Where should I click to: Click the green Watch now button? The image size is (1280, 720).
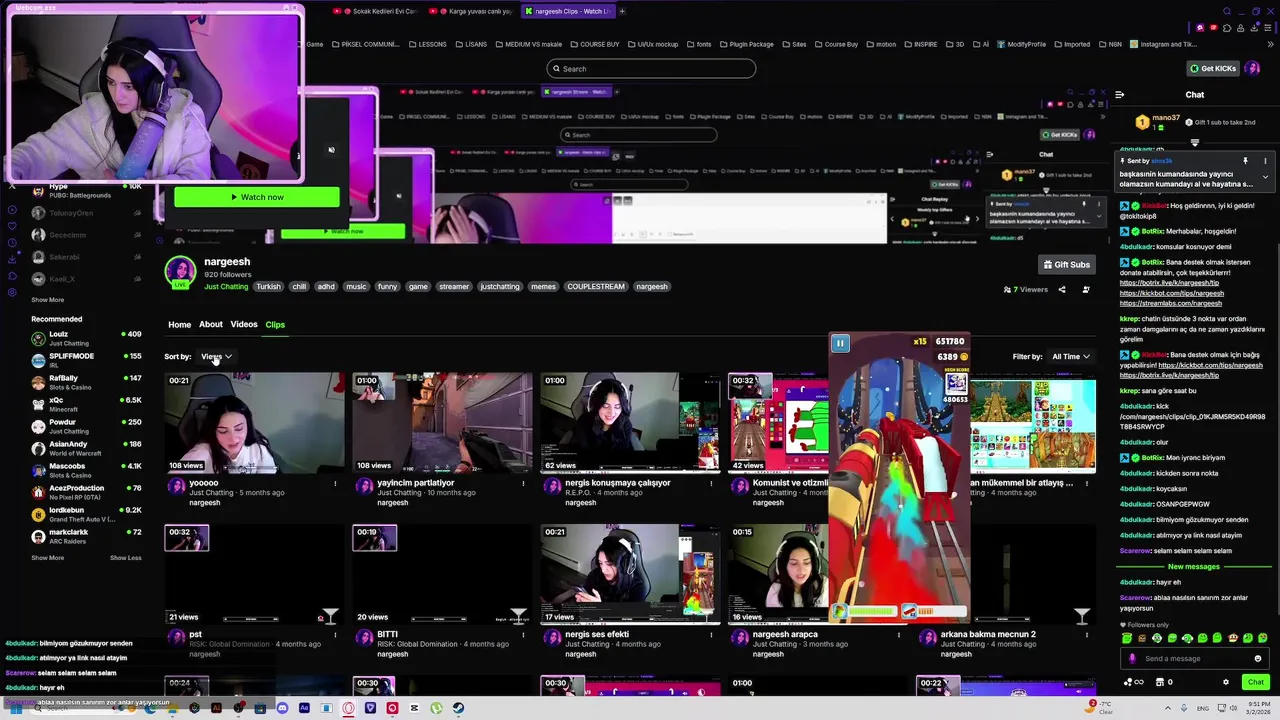pos(257,197)
